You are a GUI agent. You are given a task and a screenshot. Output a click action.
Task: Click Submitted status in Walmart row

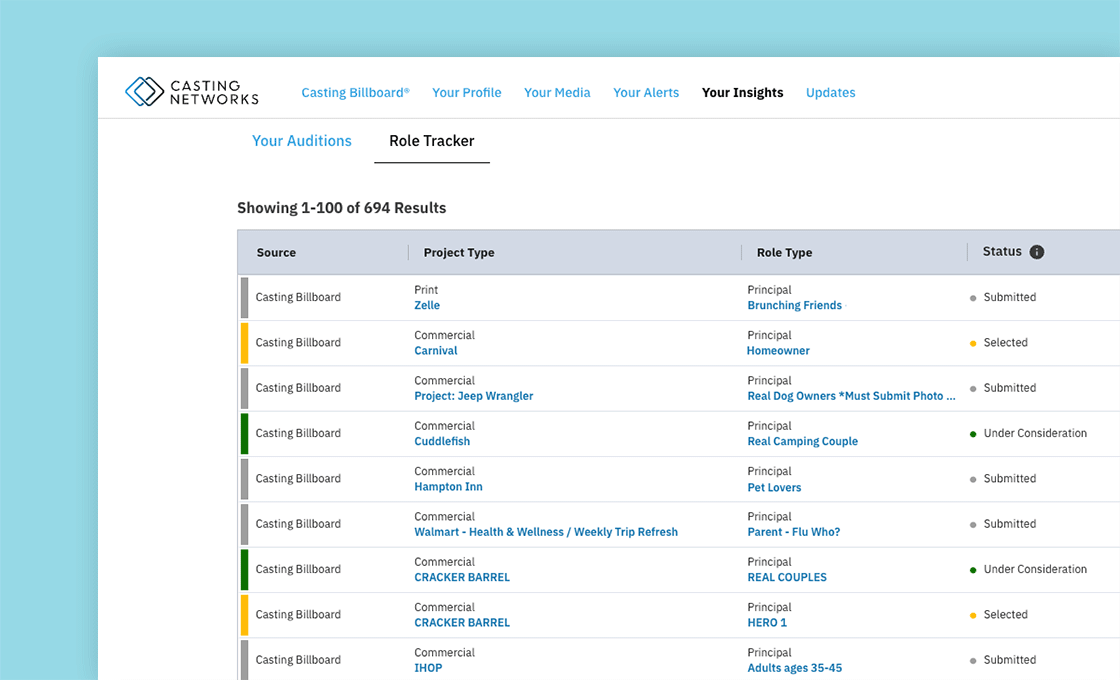click(x=1009, y=524)
